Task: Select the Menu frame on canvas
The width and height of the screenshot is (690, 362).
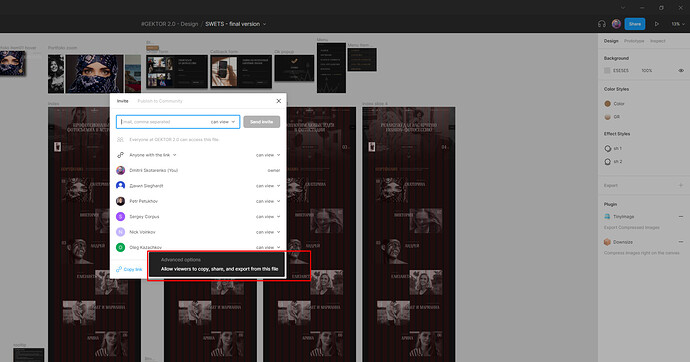Action: pos(331,67)
